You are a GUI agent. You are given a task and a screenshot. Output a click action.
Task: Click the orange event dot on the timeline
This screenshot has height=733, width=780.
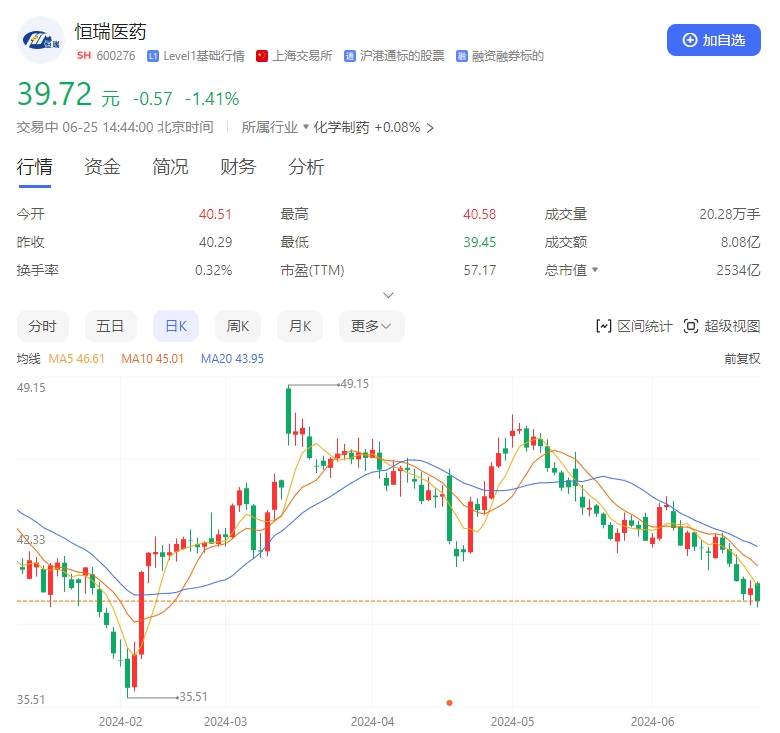[x=449, y=703]
